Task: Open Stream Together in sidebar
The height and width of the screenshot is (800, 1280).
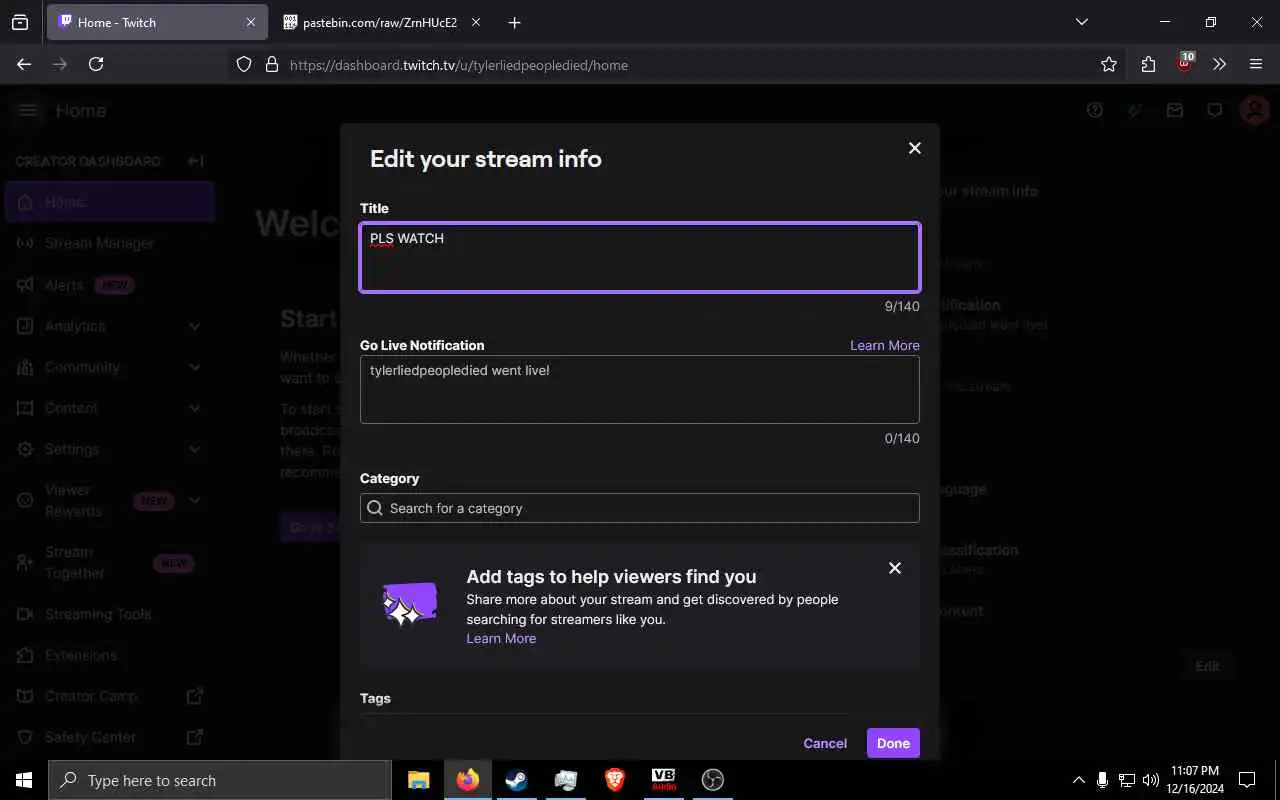Action: [x=108, y=562]
